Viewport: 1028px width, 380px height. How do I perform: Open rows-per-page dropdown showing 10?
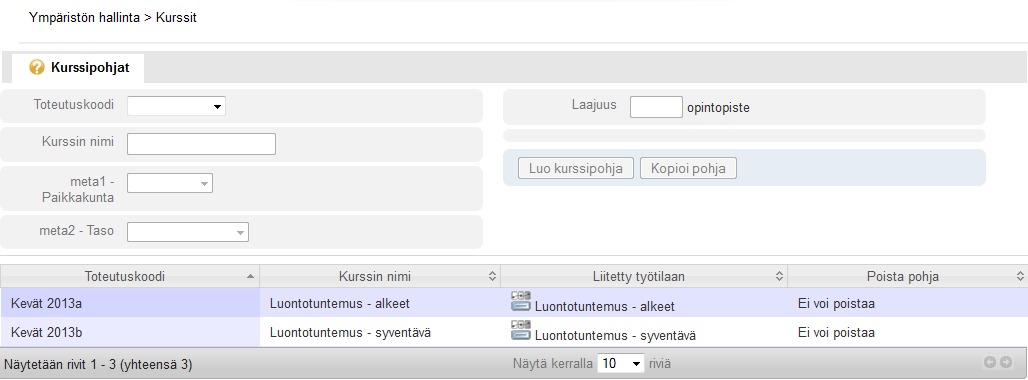point(621,363)
